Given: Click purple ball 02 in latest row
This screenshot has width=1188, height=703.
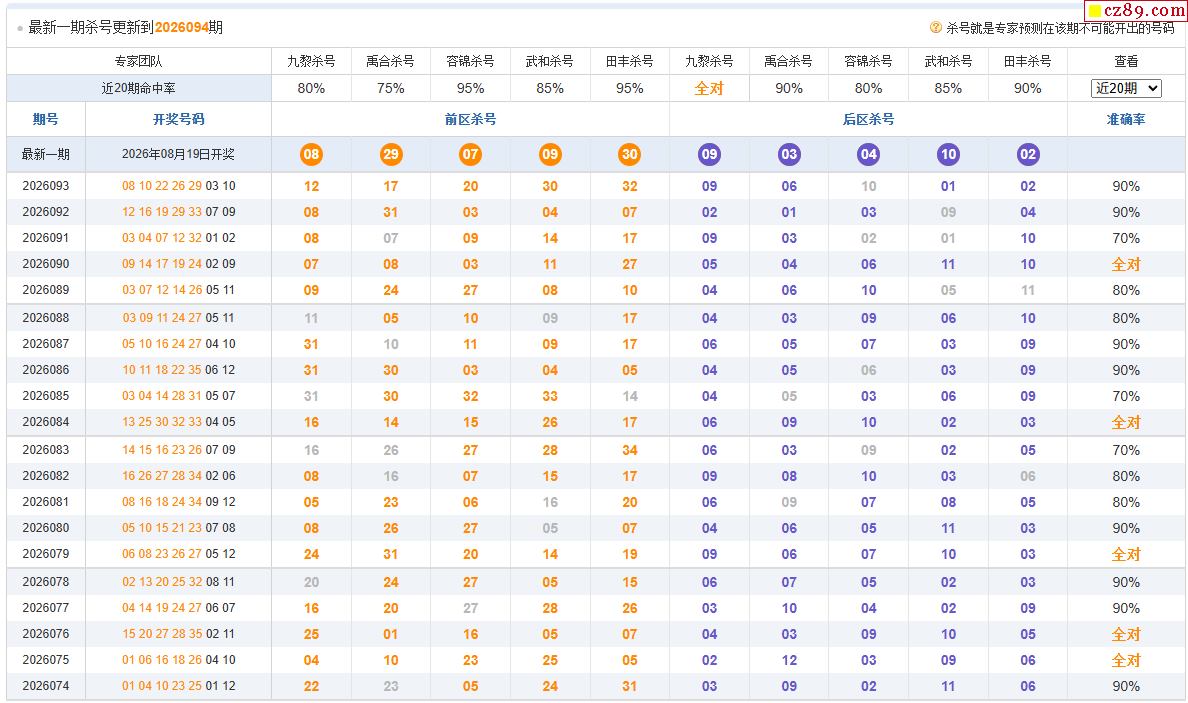Looking at the screenshot, I should [1027, 154].
